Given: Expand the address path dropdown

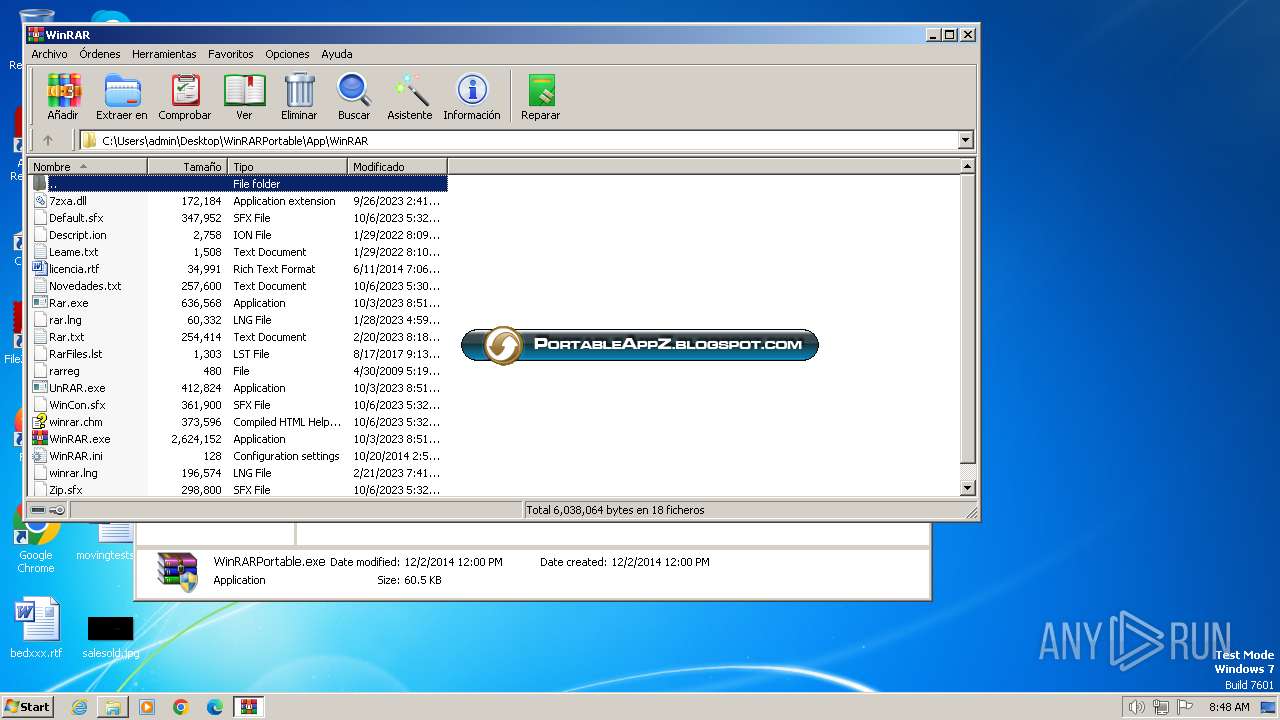Looking at the screenshot, I should pyautogui.click(x=965, y=141).
